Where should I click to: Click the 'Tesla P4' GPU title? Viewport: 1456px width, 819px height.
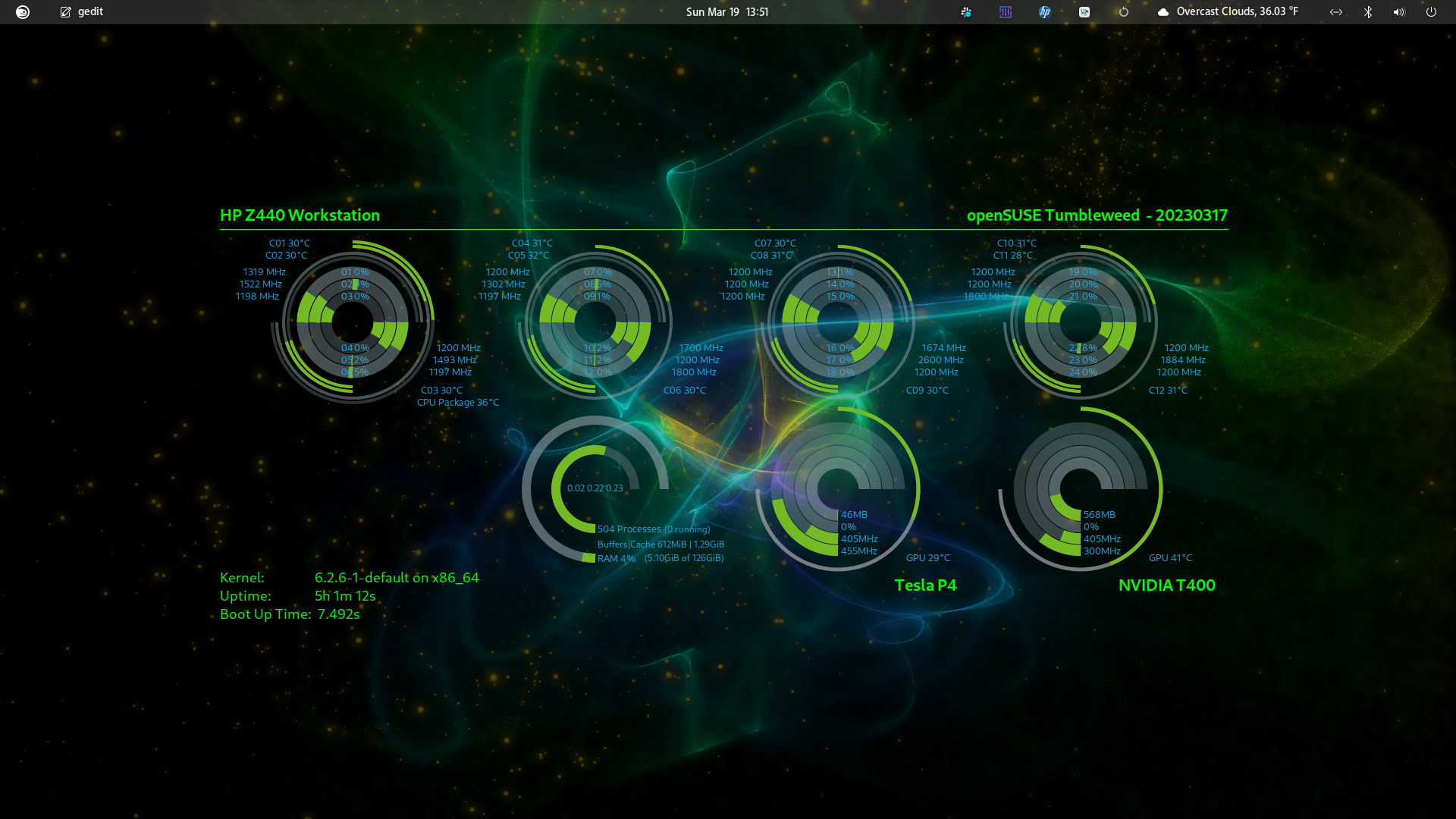click(x=926, y=585)
